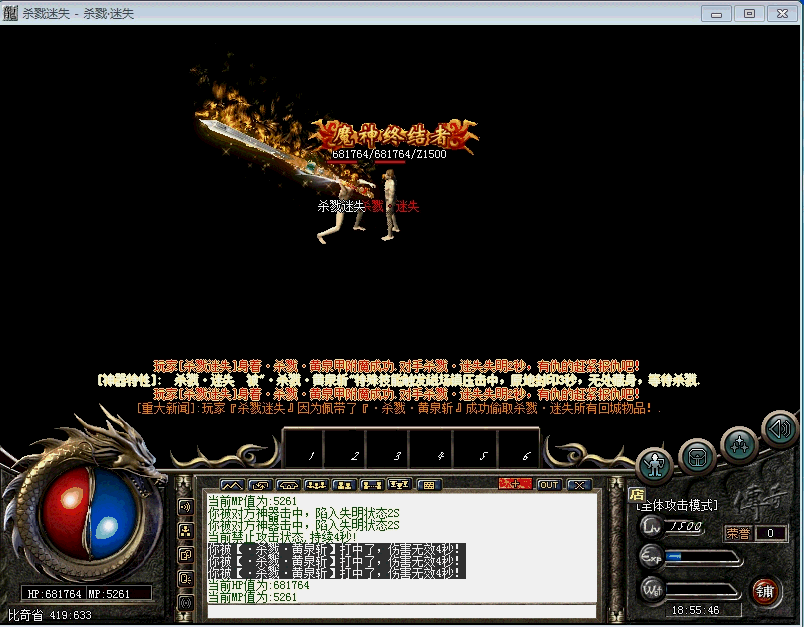Open the character equipment panel icon

coord(655,463)
